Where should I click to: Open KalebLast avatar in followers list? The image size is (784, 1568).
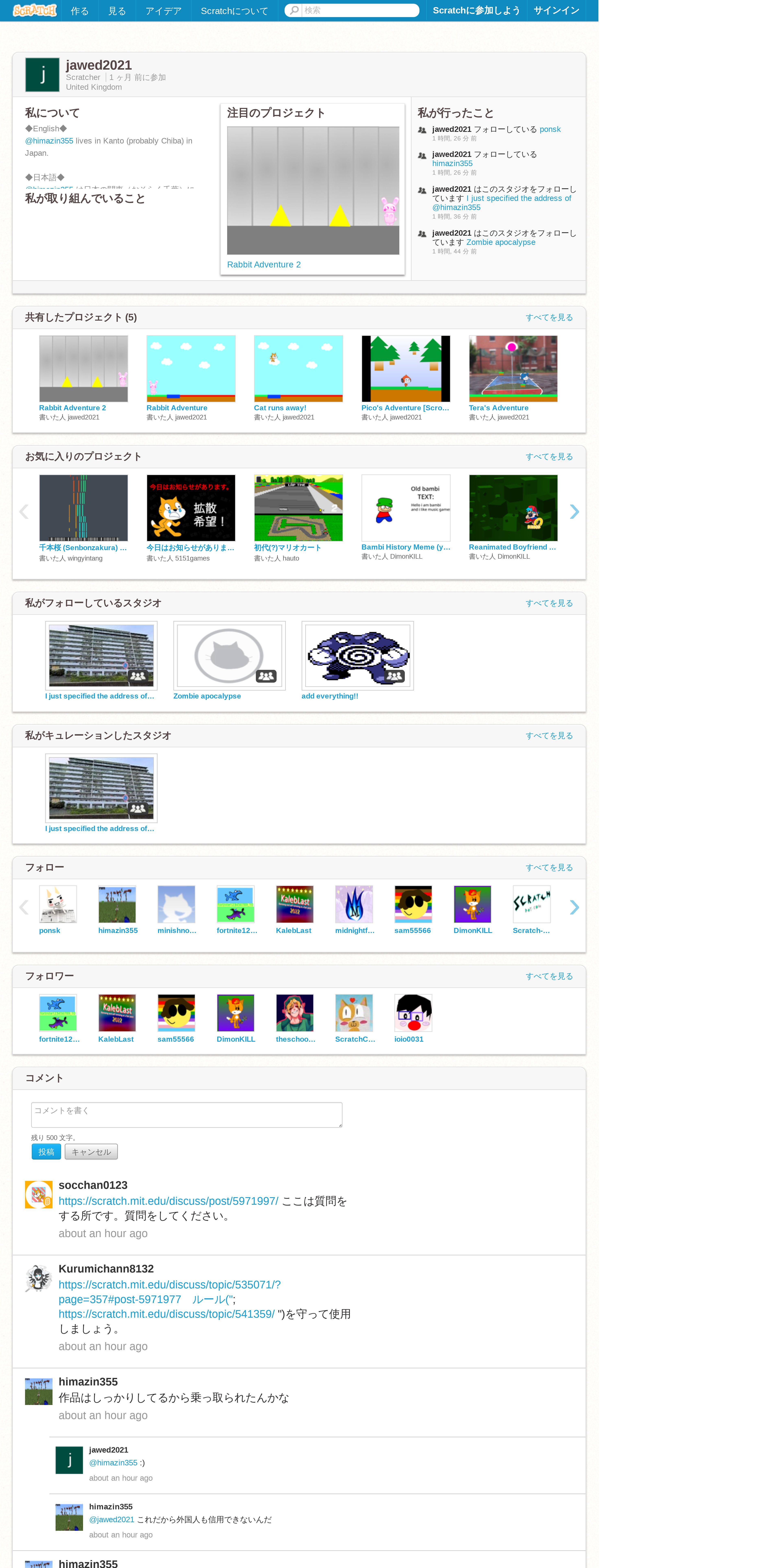(x=117, y=1013)
